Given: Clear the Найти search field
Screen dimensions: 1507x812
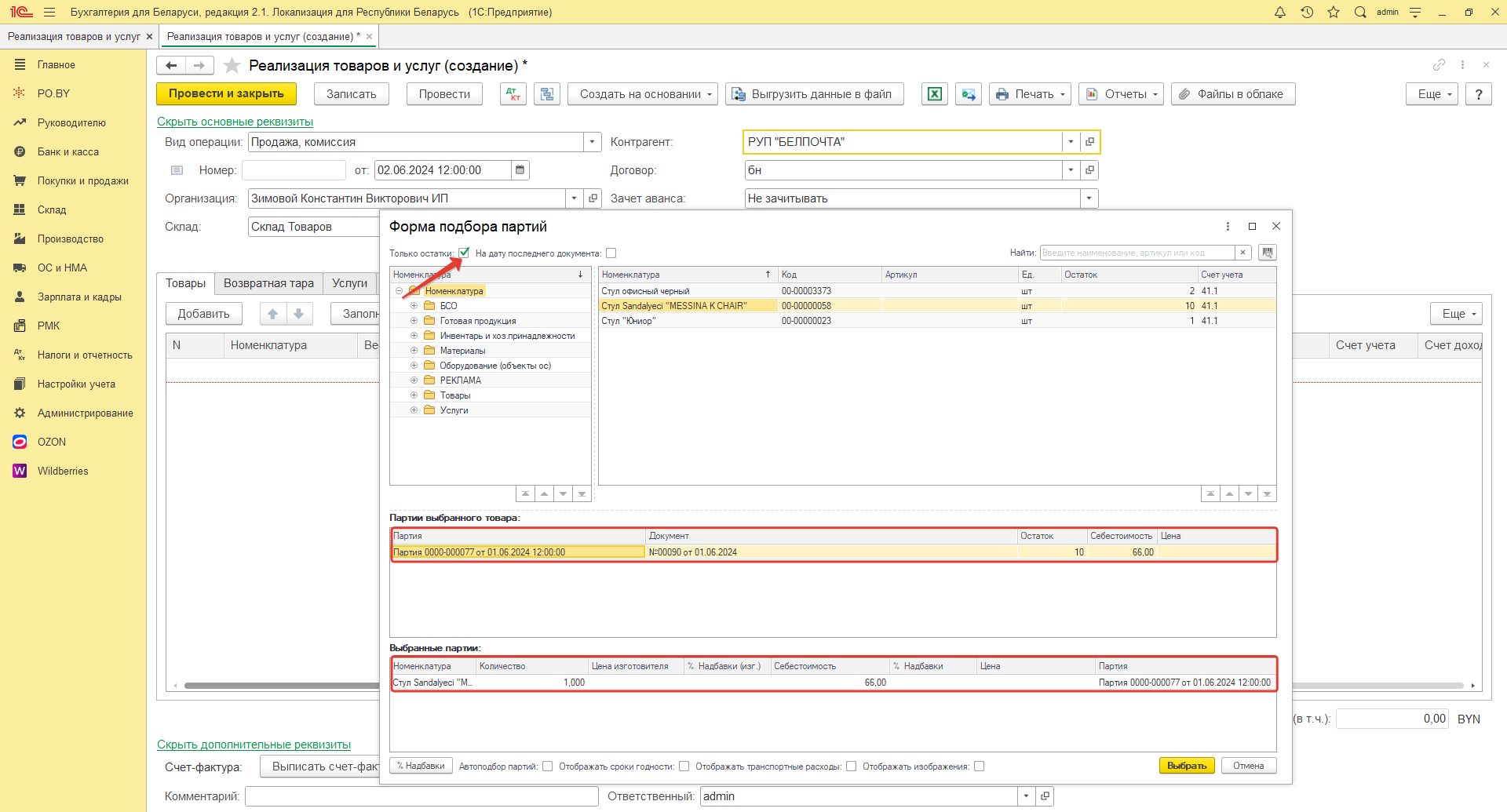Looking at the screenshot, I should (x=1242, y=253).
